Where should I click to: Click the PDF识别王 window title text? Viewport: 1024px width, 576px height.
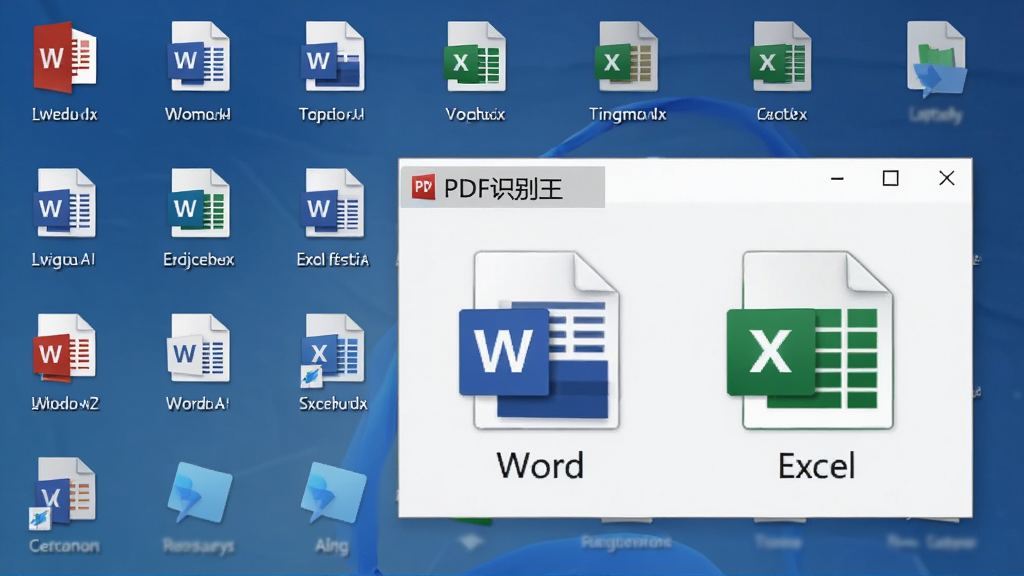pos(503,189)
